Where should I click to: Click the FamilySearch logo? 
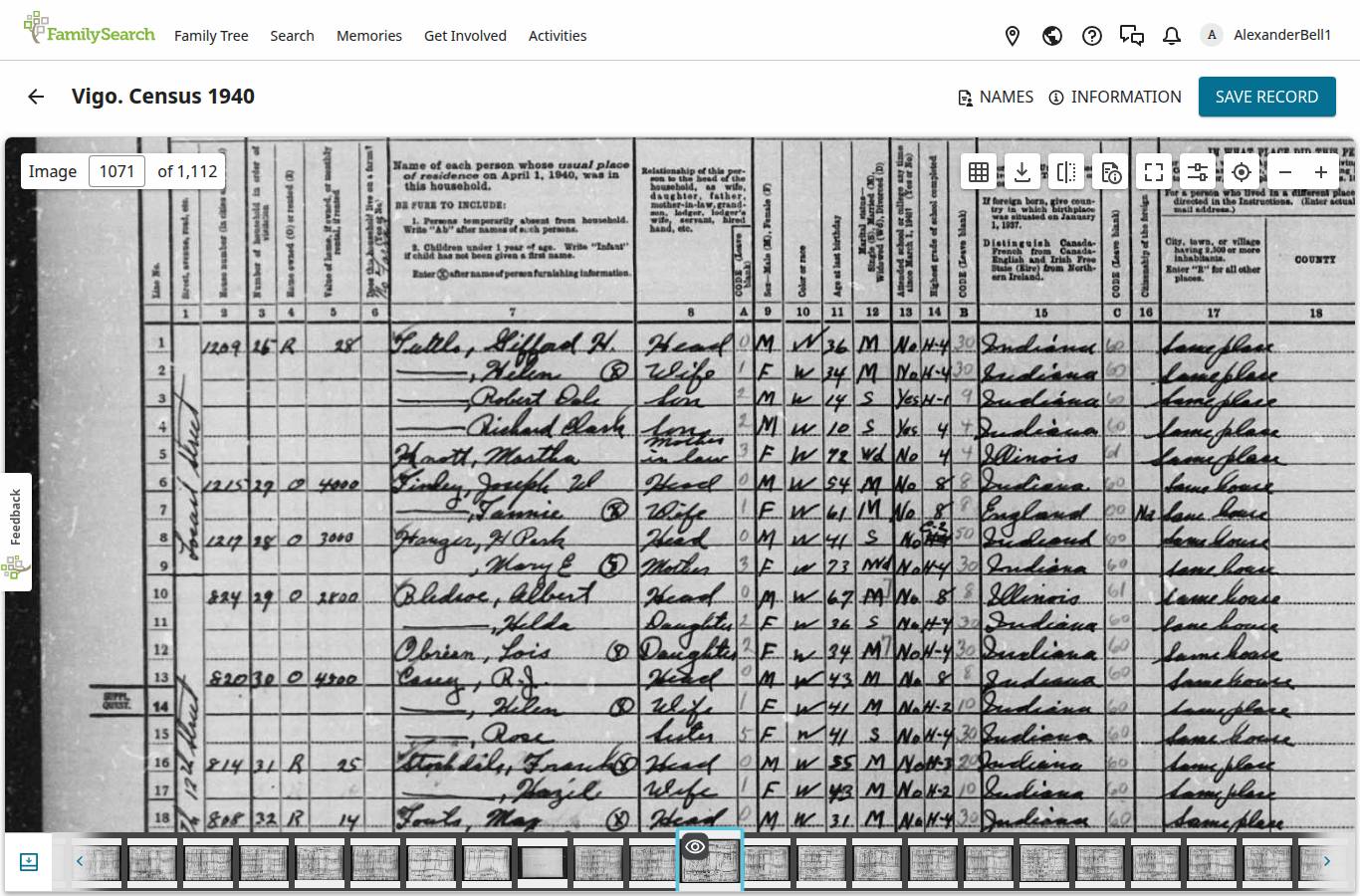(90, 30)
